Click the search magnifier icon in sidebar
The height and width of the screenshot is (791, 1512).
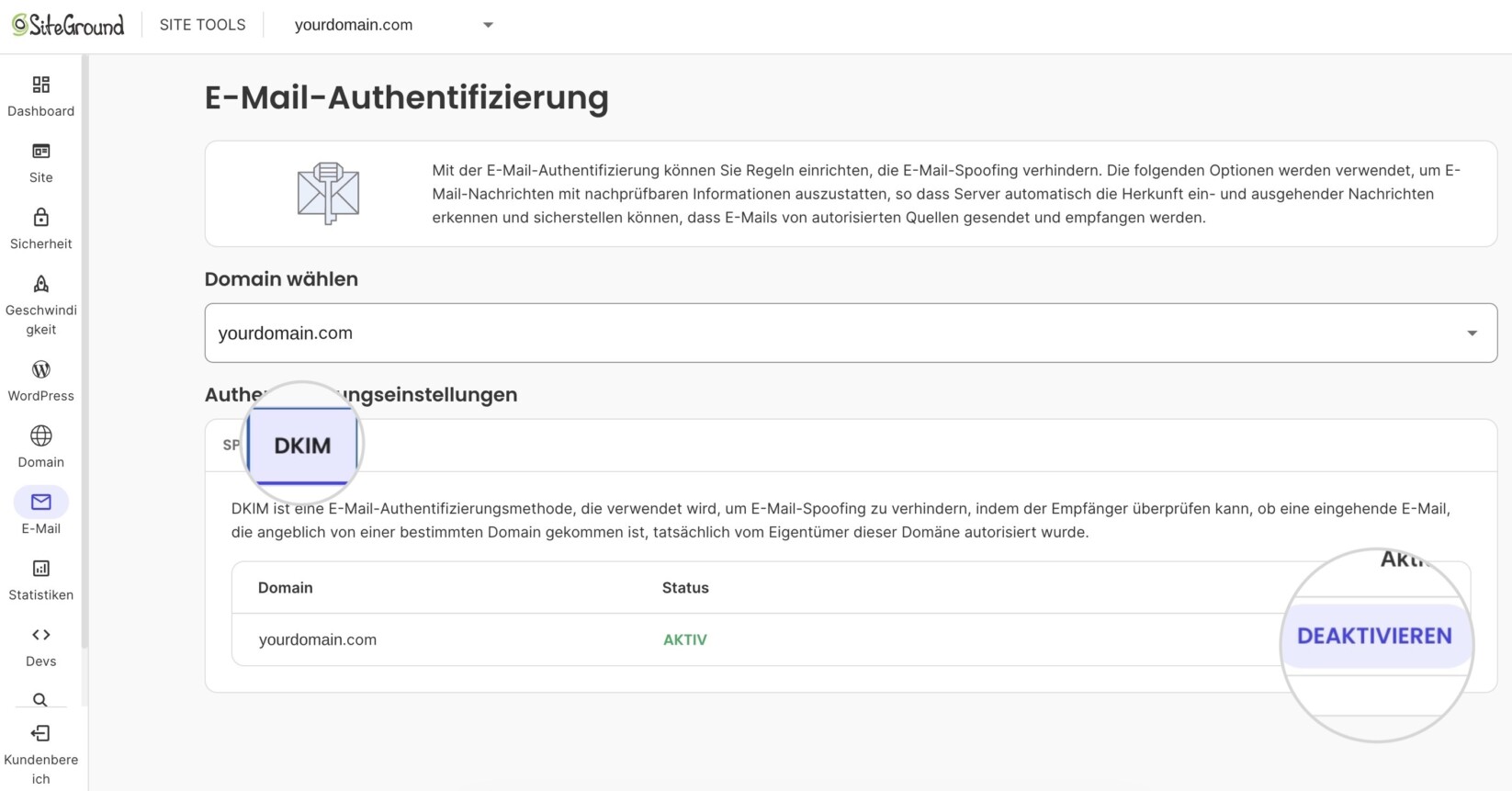coord(40,700)
